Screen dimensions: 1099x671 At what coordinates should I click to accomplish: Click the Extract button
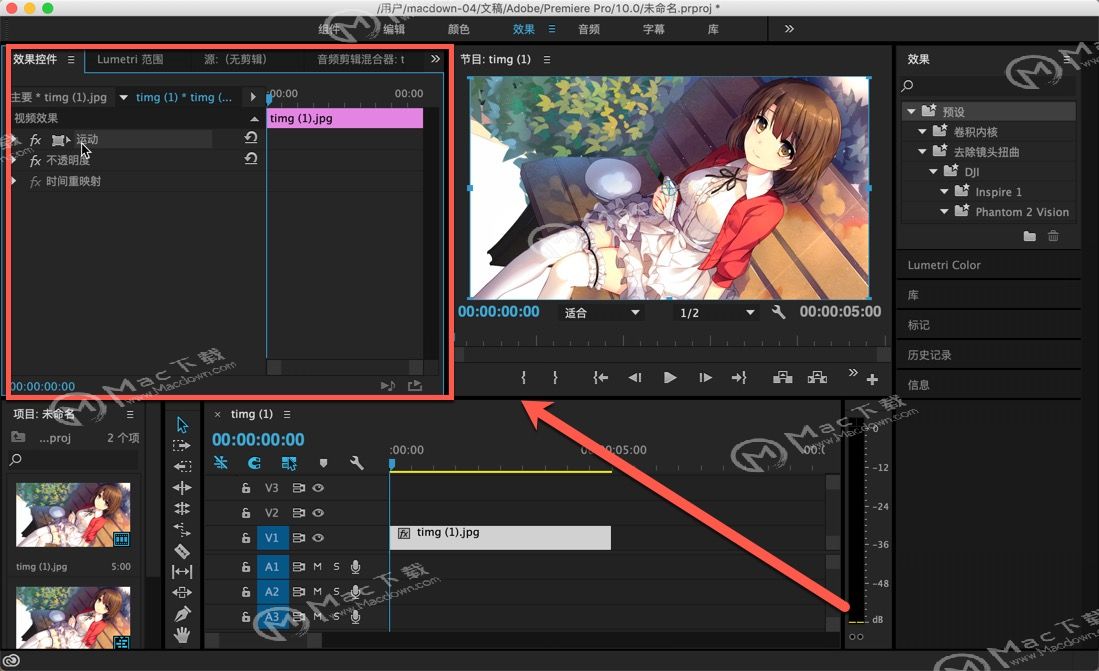coord(817,378)
